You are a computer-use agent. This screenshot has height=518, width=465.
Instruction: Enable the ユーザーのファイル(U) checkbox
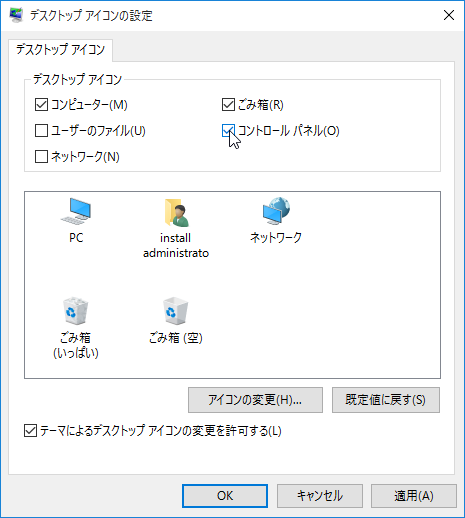coord(41,130)
